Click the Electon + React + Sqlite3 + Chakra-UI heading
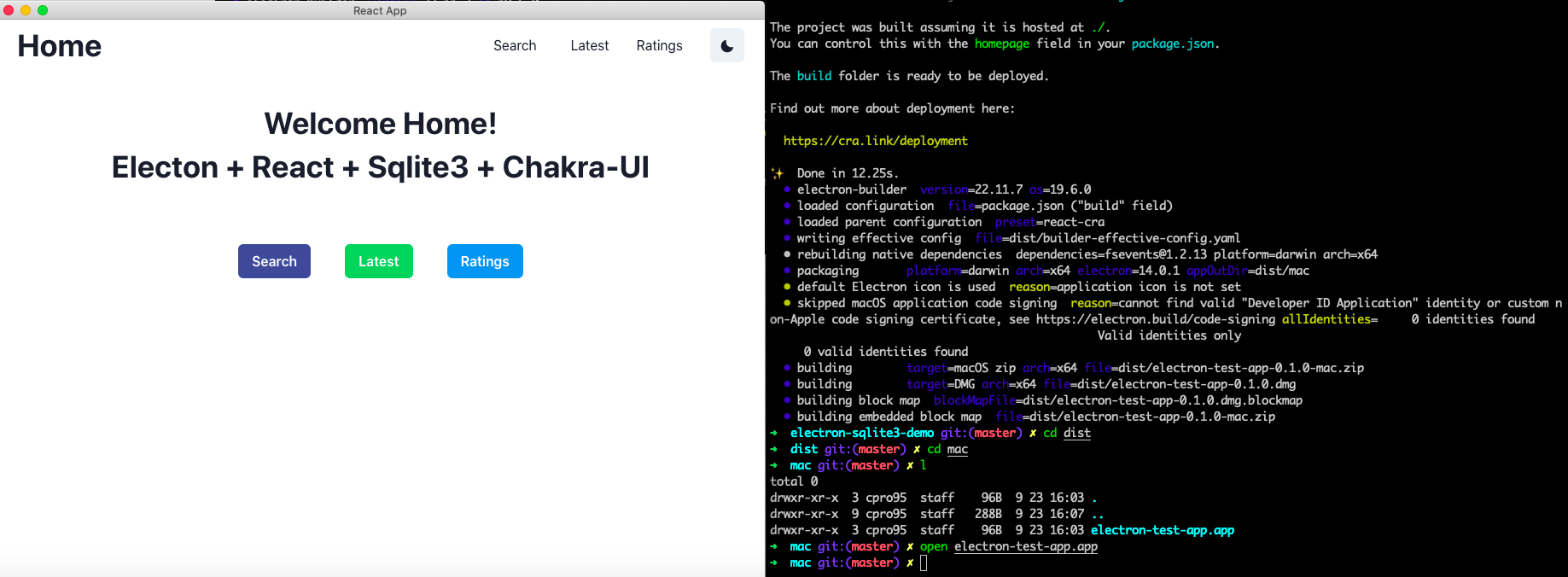Viewport: 1568px width, 577px height. point(381,167)
